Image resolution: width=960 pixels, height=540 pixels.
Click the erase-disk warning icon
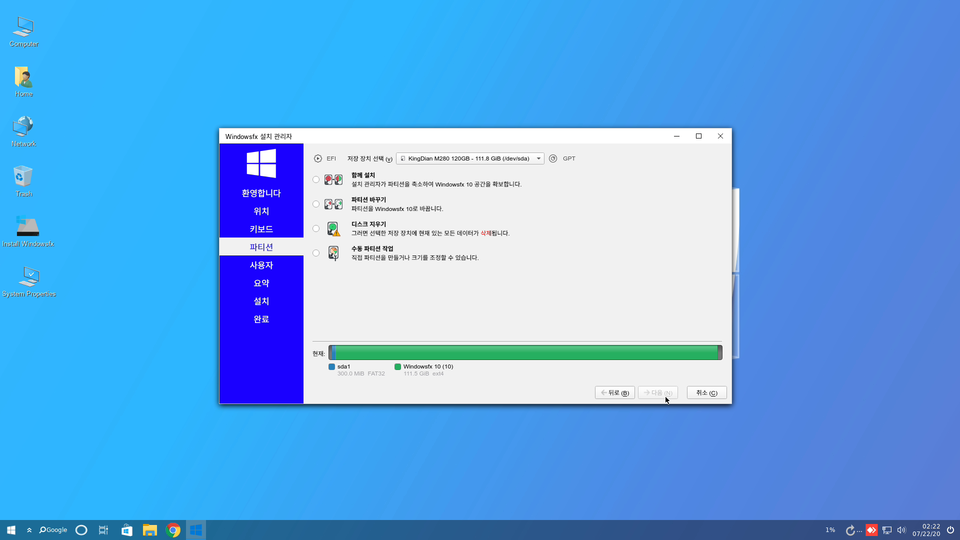click(x=334, y=229)
